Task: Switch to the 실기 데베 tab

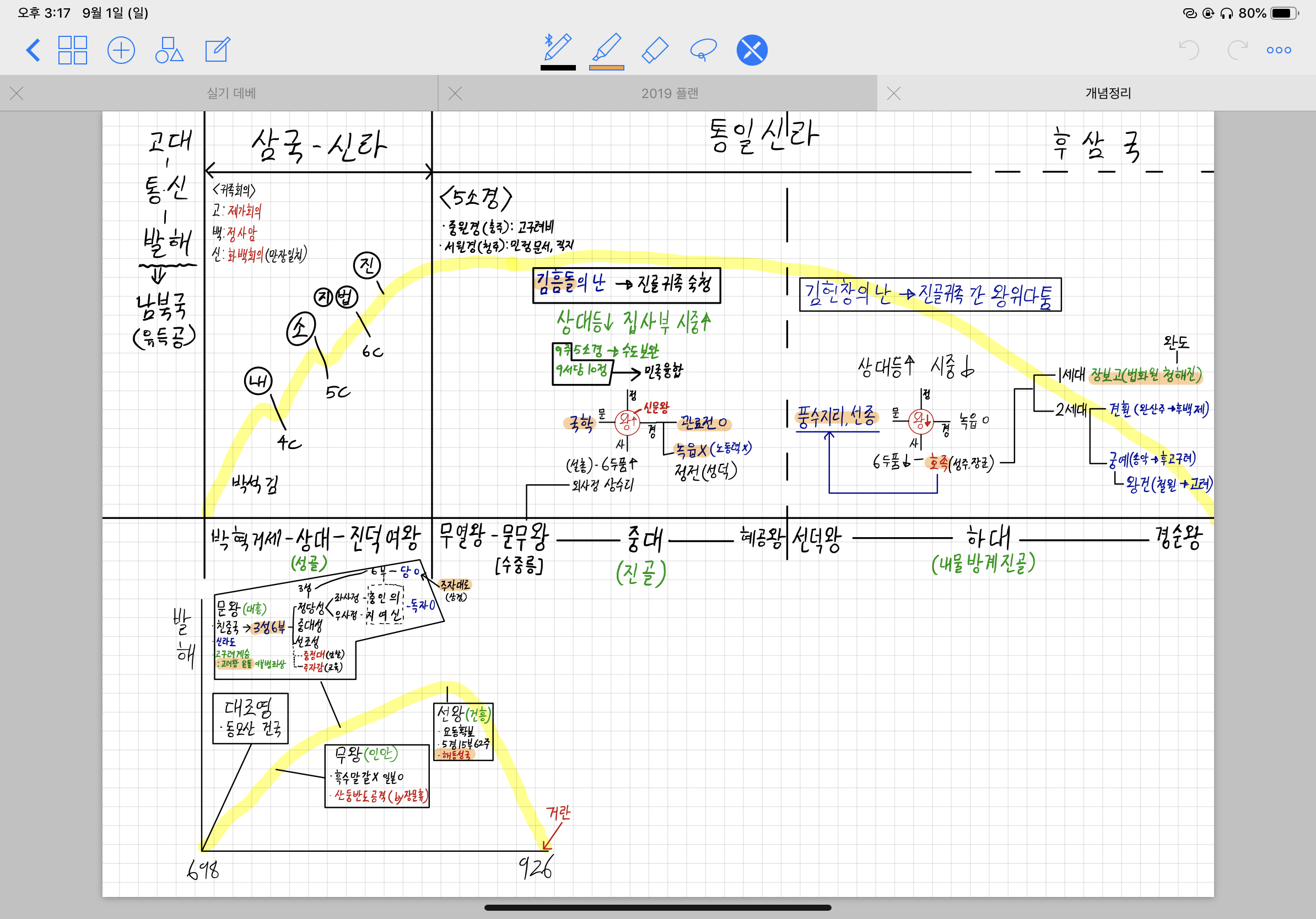Action: pyautogui.click(x=231, y=93)
